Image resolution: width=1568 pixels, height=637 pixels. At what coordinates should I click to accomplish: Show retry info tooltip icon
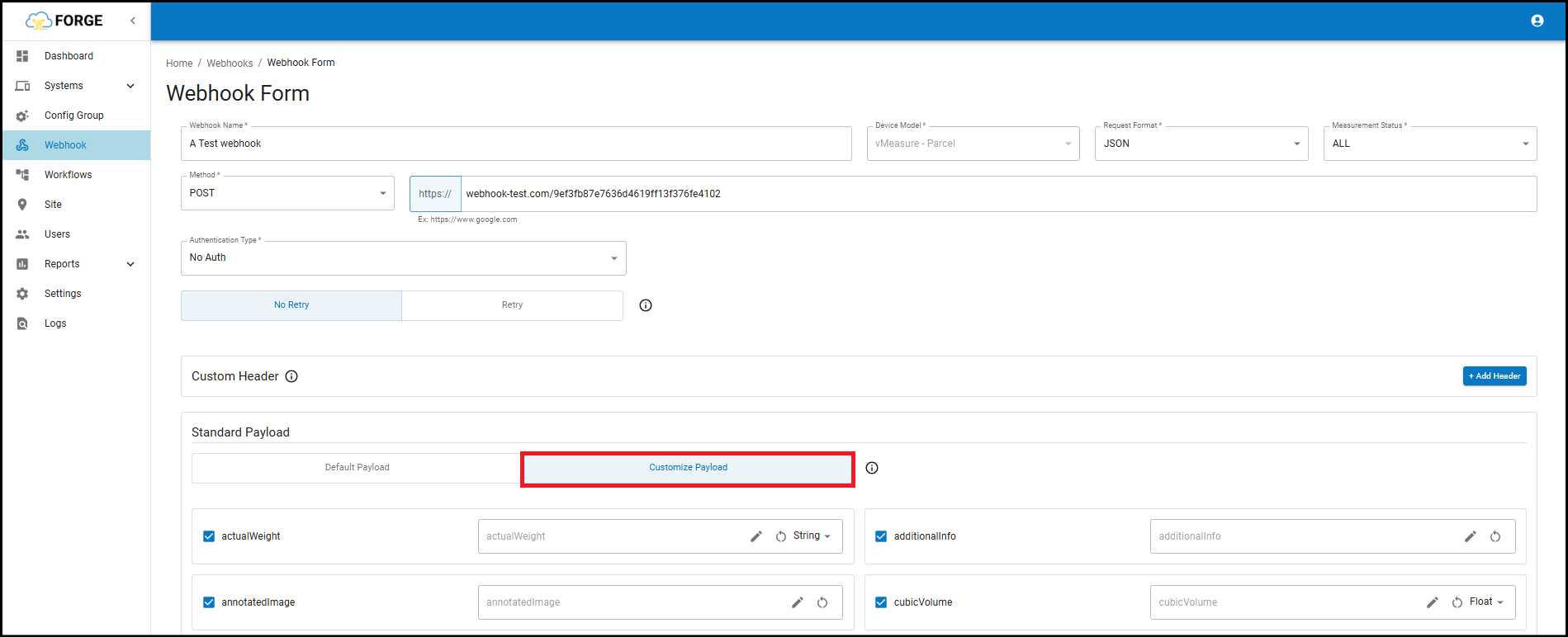tap(646, 305)
